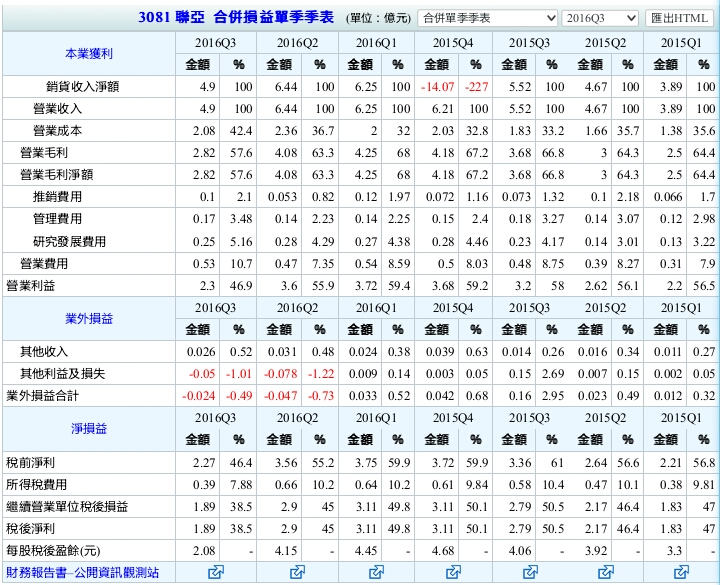Click the 7.88 所得稅費用 percentage for 2016Q3
The height and width of the screenshot is (585, 720).
(241, 485)
